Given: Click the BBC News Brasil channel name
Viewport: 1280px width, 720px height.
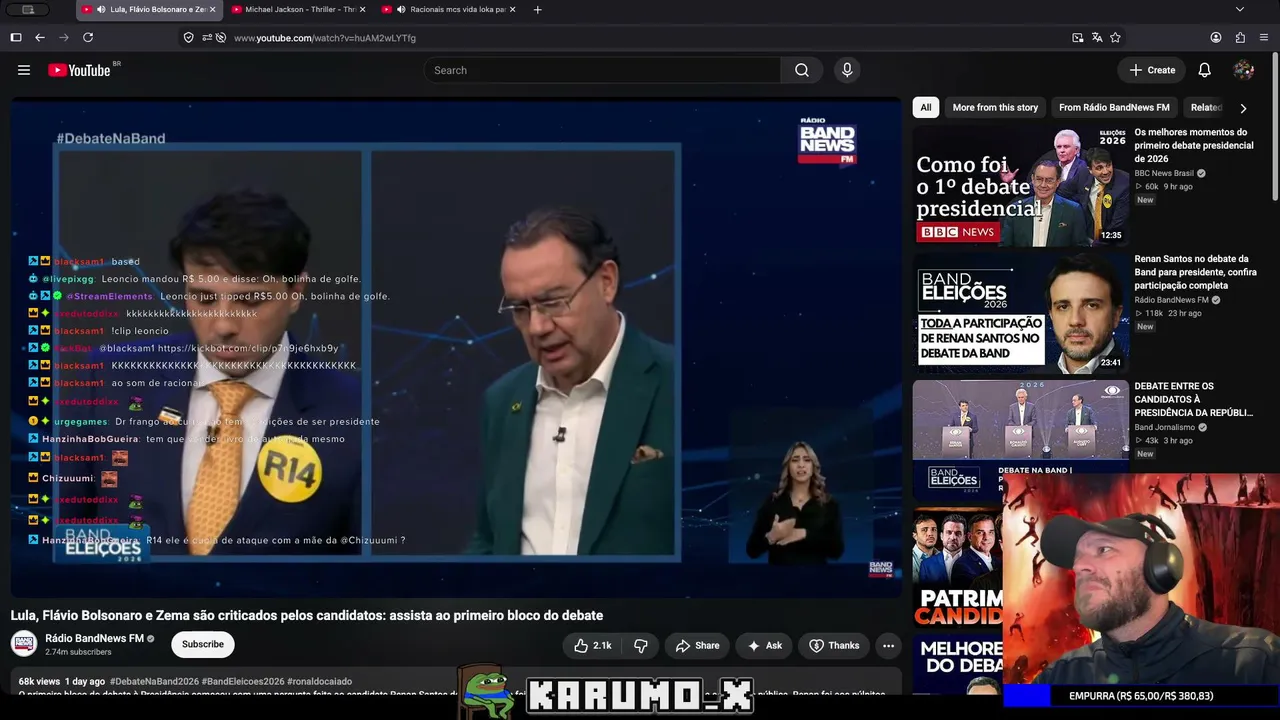Looking at the screenshot, I should [1164, 173].
